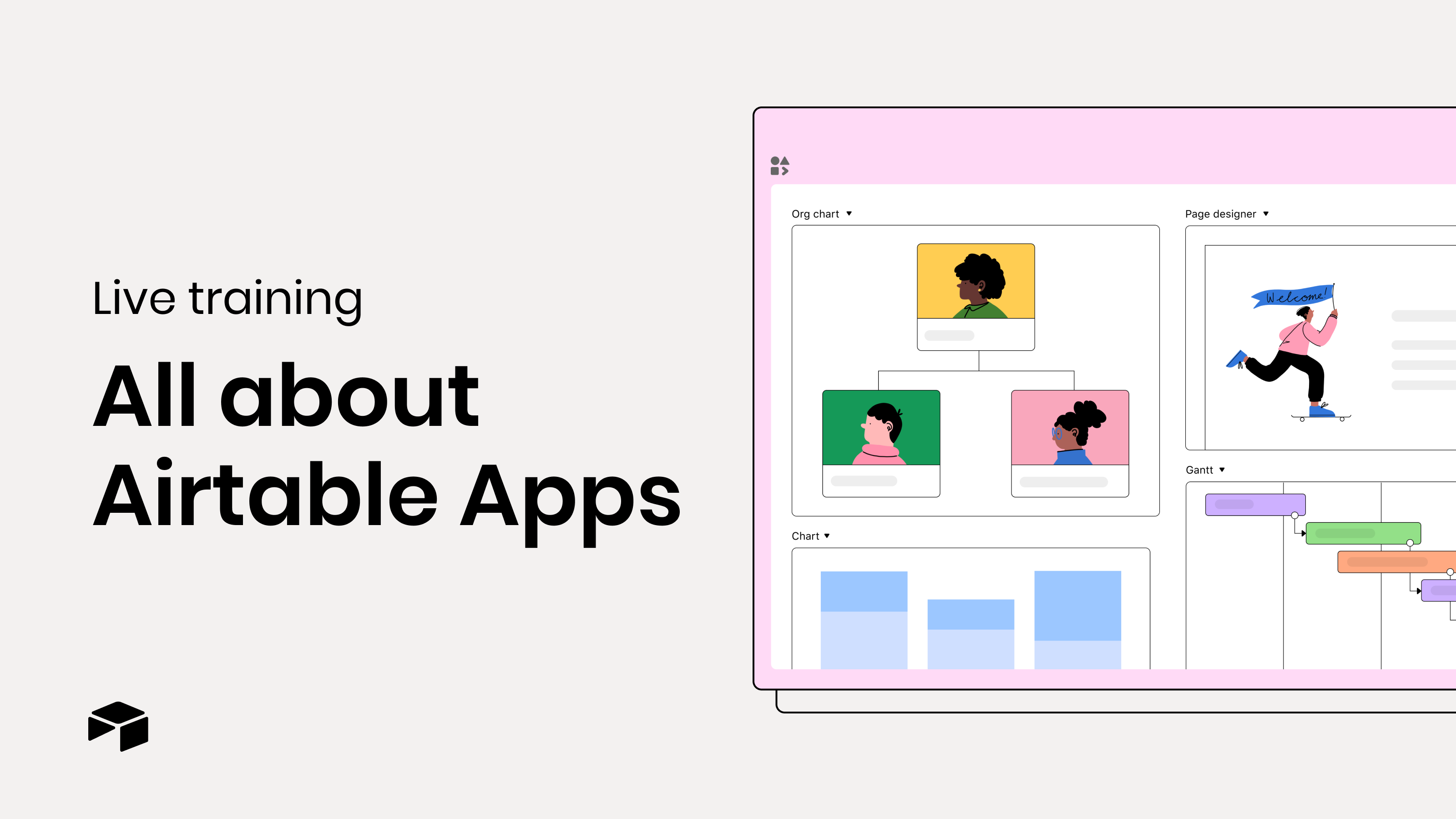Open the Chart app panel

click(x=810, y=535)
